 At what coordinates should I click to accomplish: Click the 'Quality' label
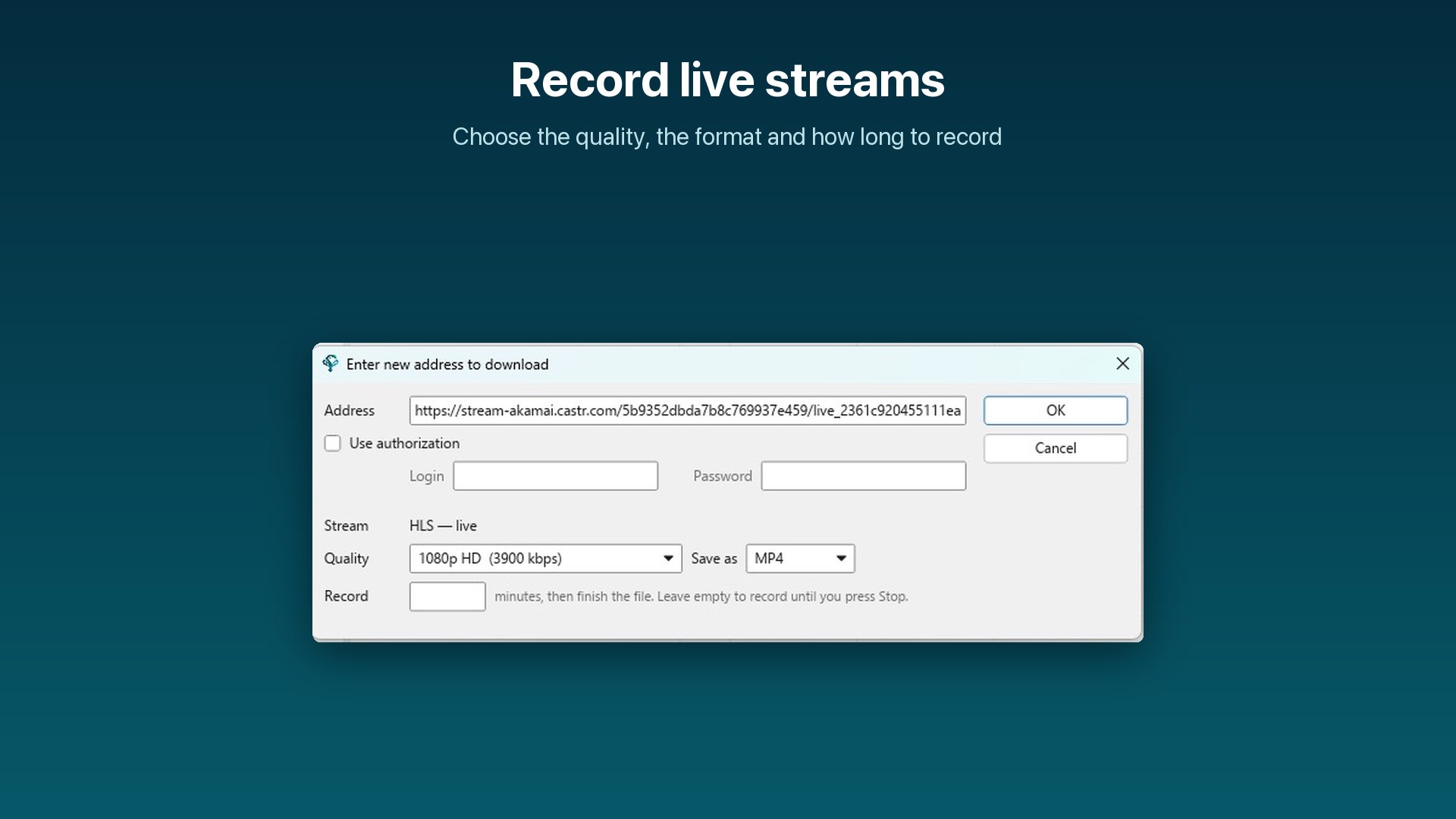[x=347, y=559]
